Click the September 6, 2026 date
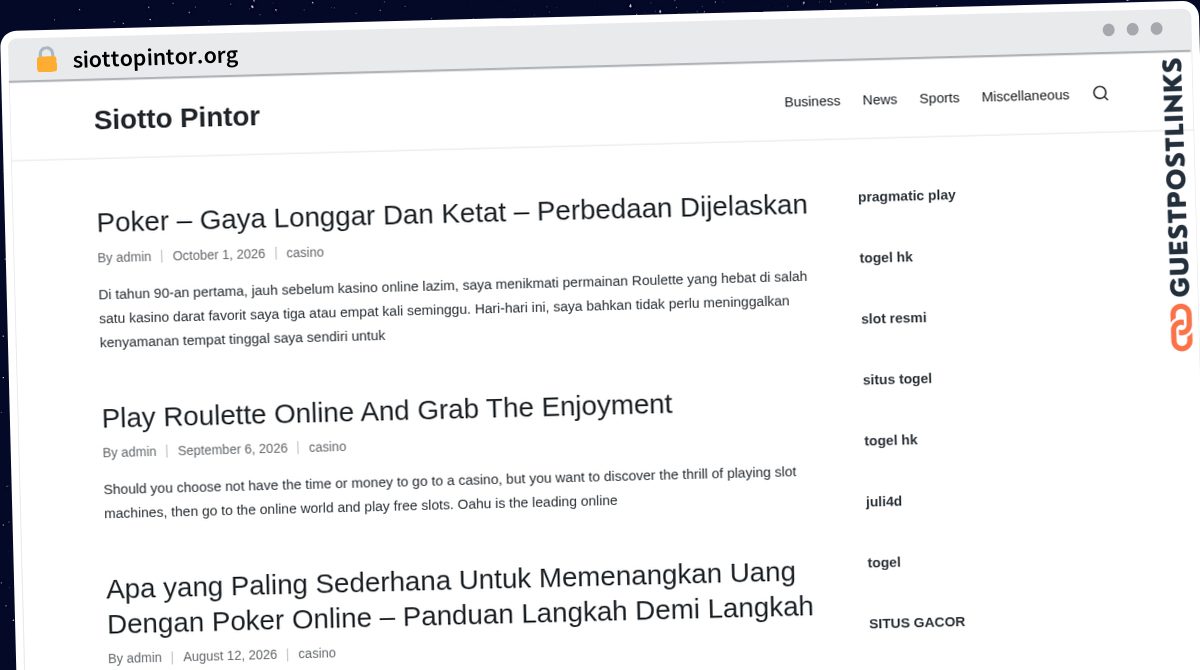The height and width of the screenshot is (670, 1200). 233,450
